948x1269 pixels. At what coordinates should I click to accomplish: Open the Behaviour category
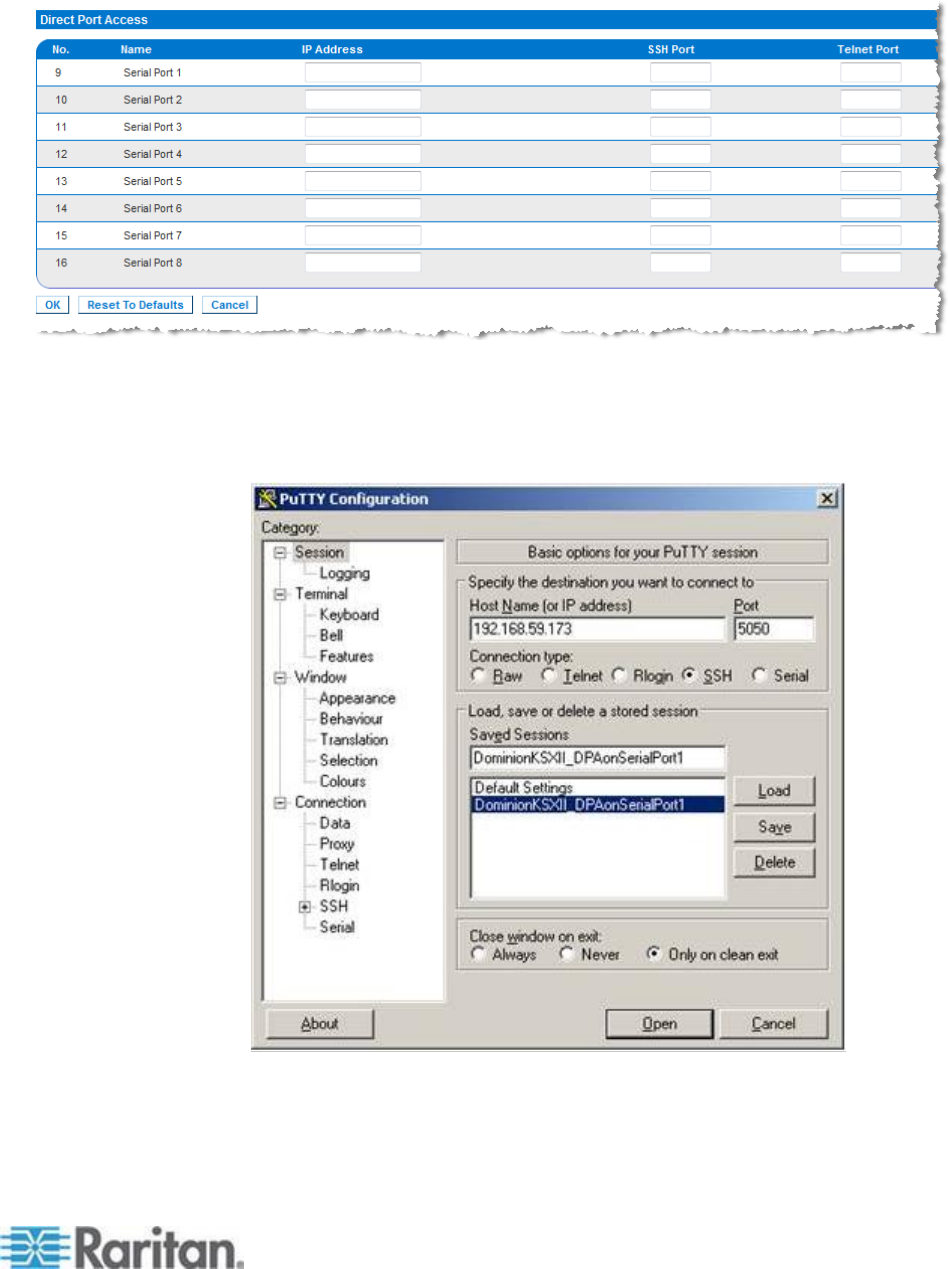coord(351,719)
